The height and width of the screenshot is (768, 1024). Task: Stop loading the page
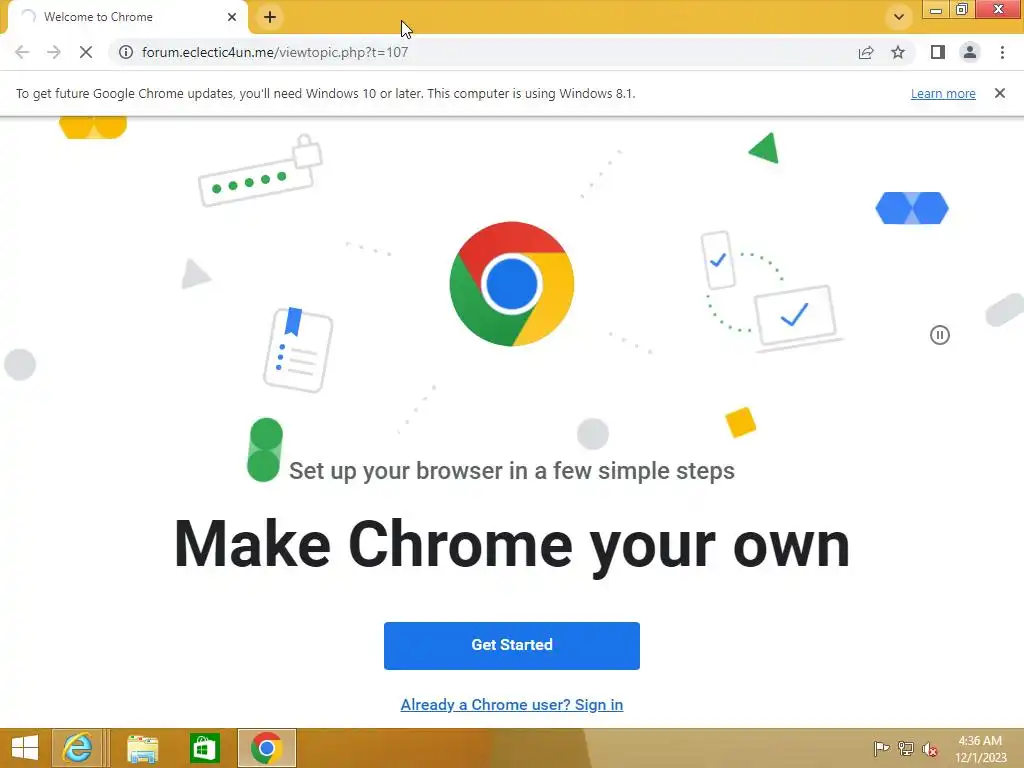point(86,52)
